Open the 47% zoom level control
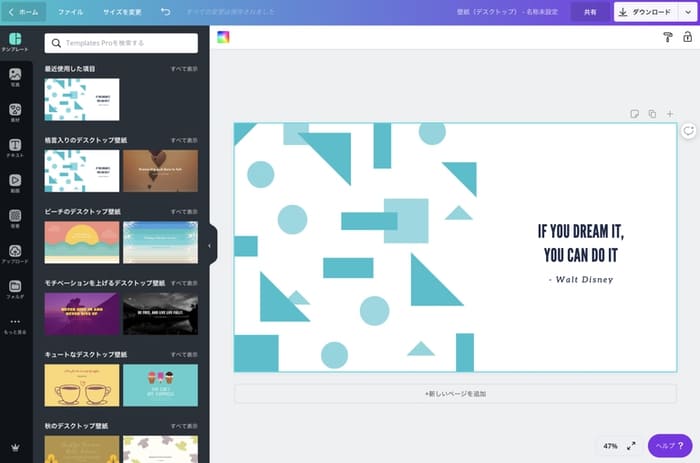This screenshot has height=463, width=700. click(610, 446)
